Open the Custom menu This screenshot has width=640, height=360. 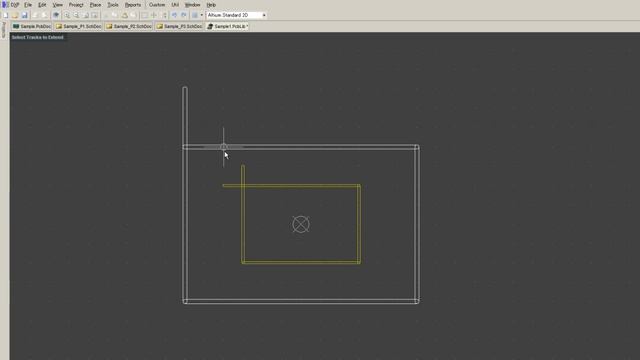pos(157,5)
